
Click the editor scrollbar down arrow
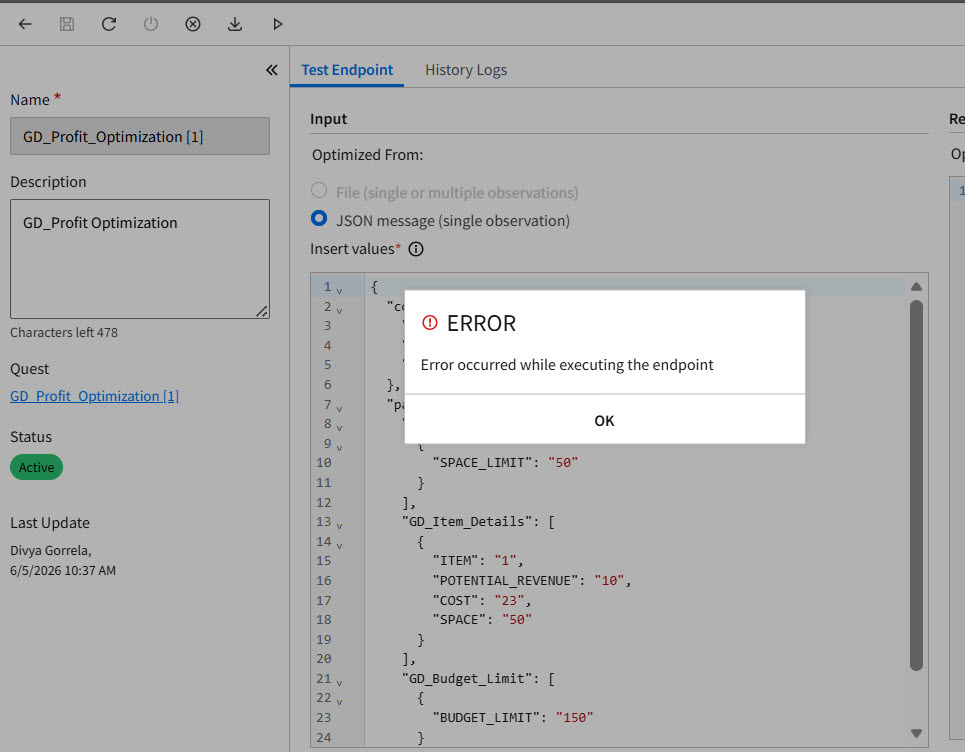916,733
